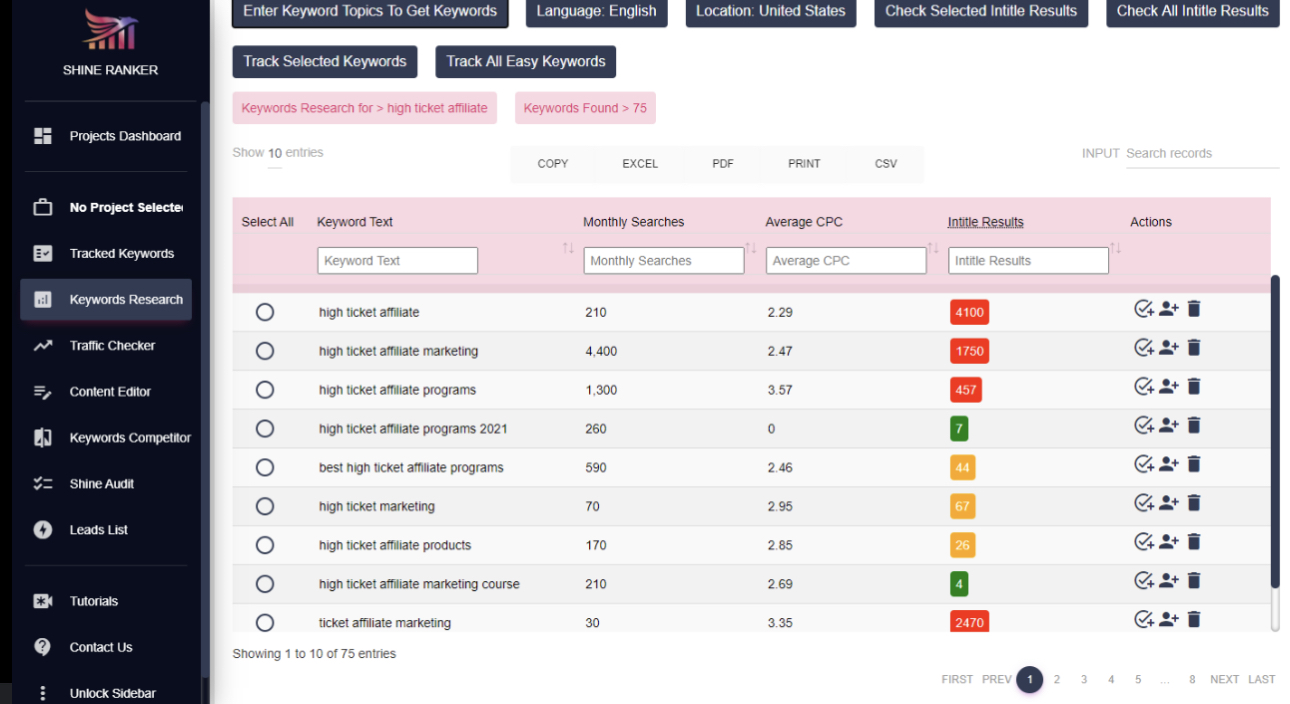1290x704 pixels.
Task: Click the orange 44 intitle badge
Action: [963, 468]
